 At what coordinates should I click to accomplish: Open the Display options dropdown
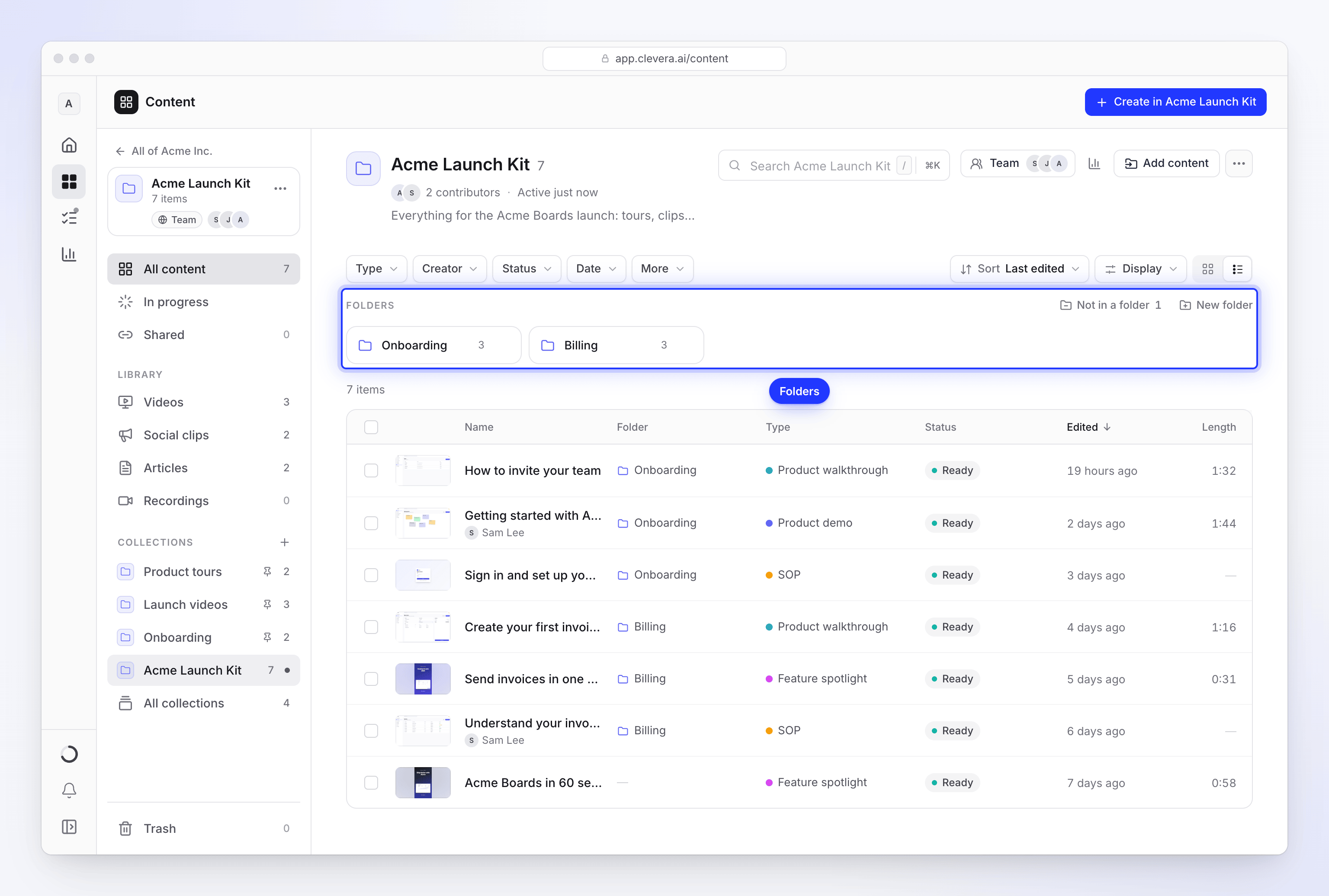pyautogui.click(x=1140, y=269)
